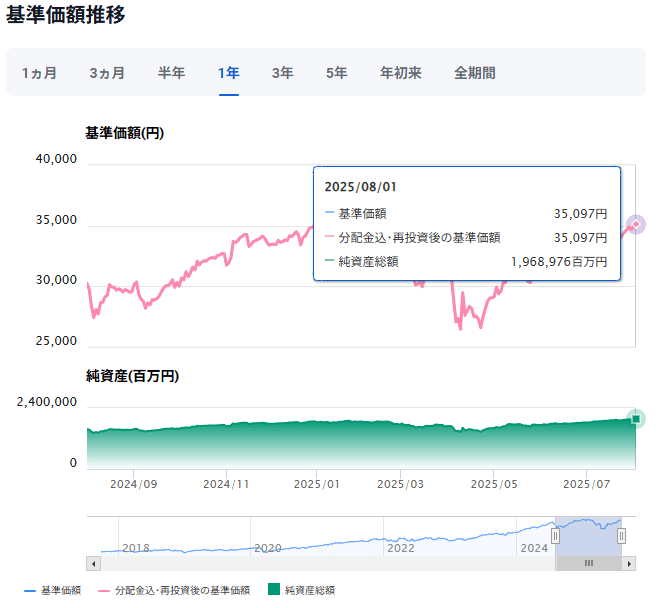Click the 2024/11 axis label
Viewport: 663px width, 608px height.
(226, 485)
